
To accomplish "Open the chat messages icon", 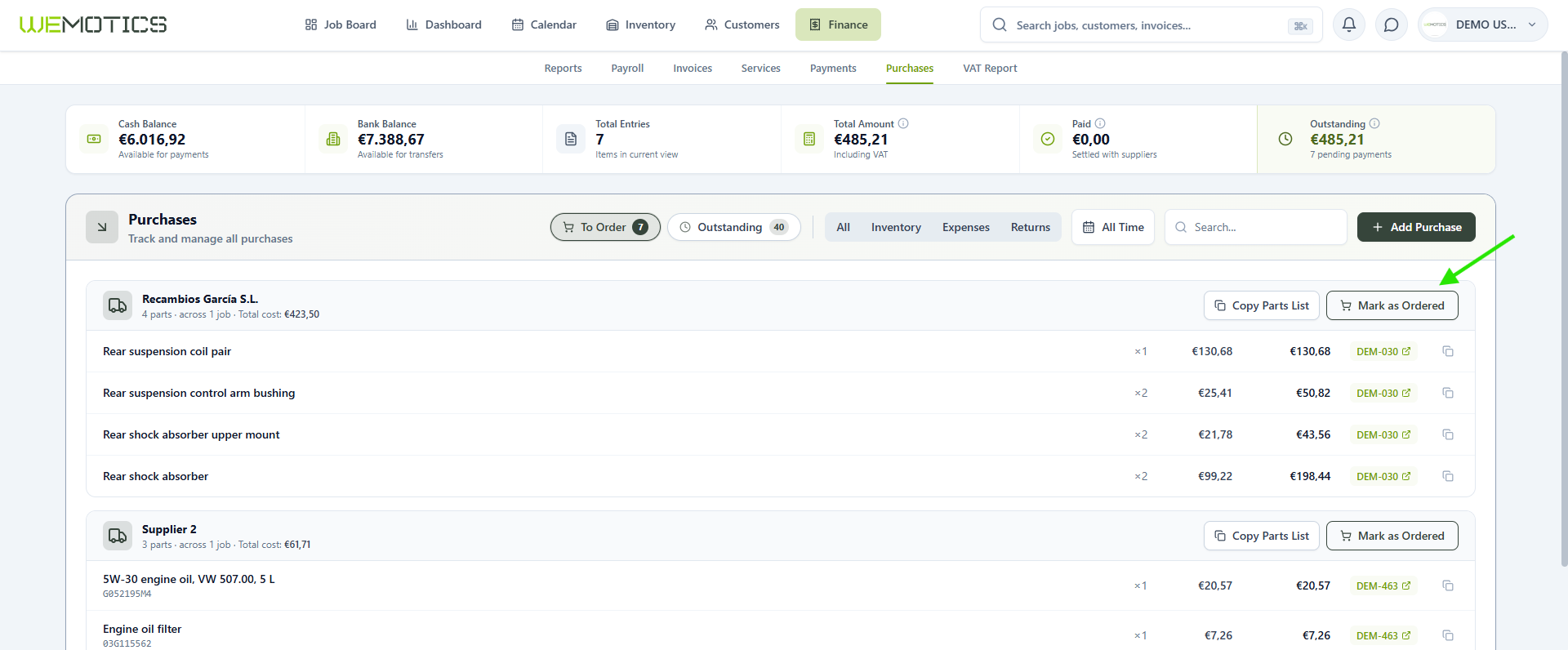I will tap(1392, 24).
